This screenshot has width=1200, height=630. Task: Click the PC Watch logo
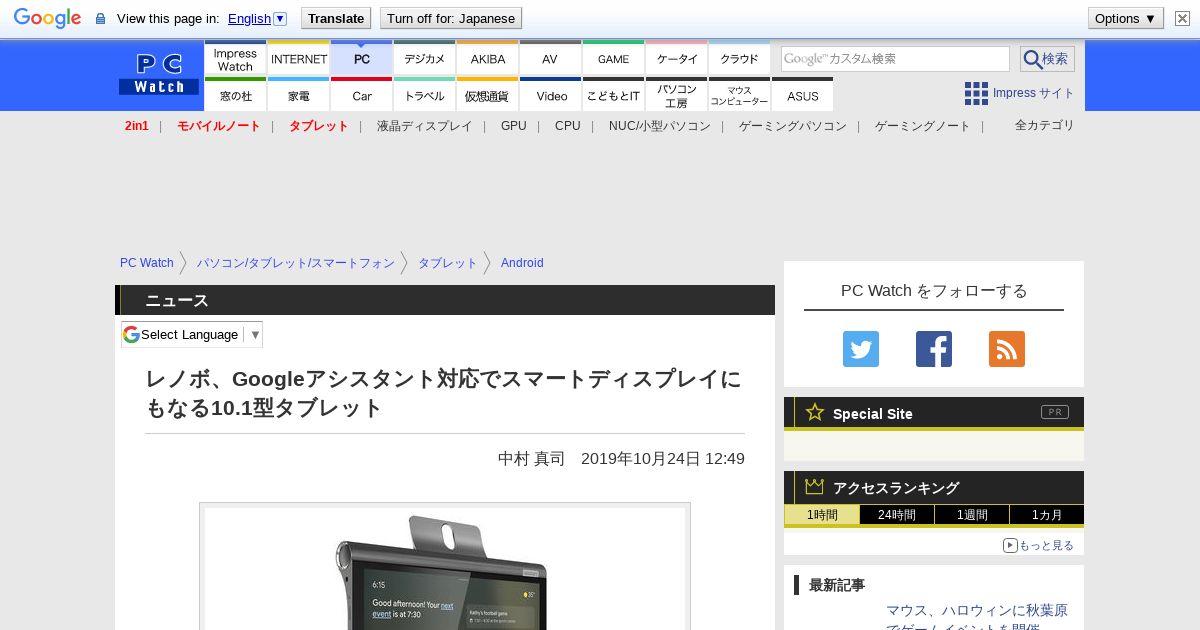point(159,75)
